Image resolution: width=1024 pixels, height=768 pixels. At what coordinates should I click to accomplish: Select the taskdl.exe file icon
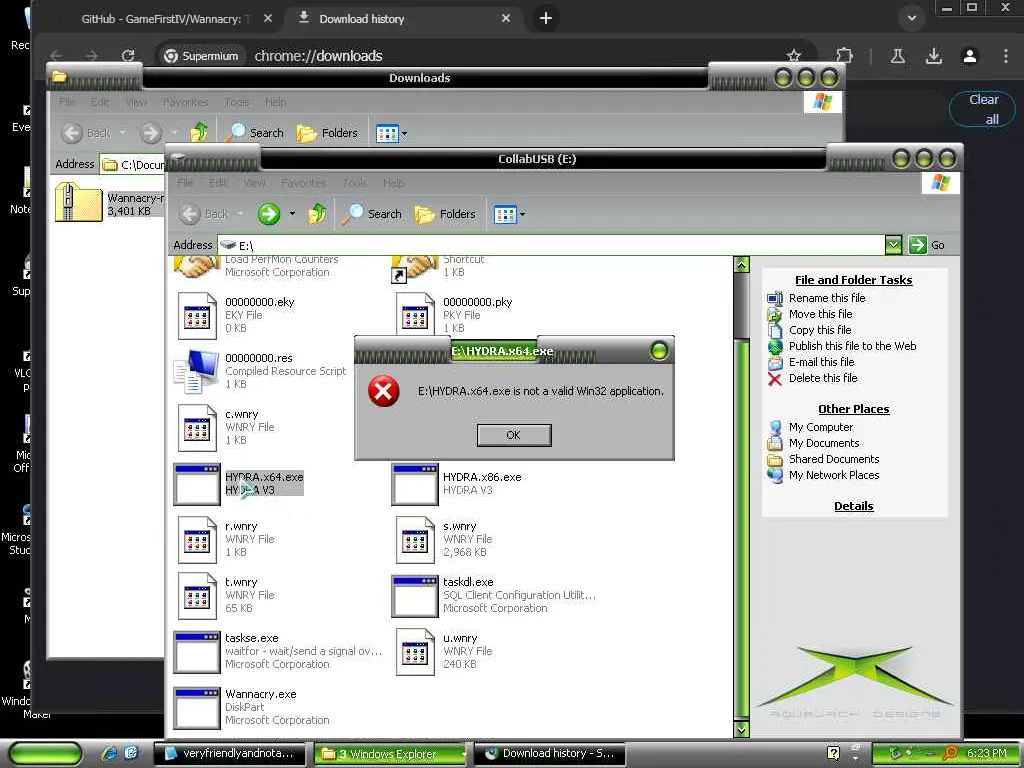414,596
